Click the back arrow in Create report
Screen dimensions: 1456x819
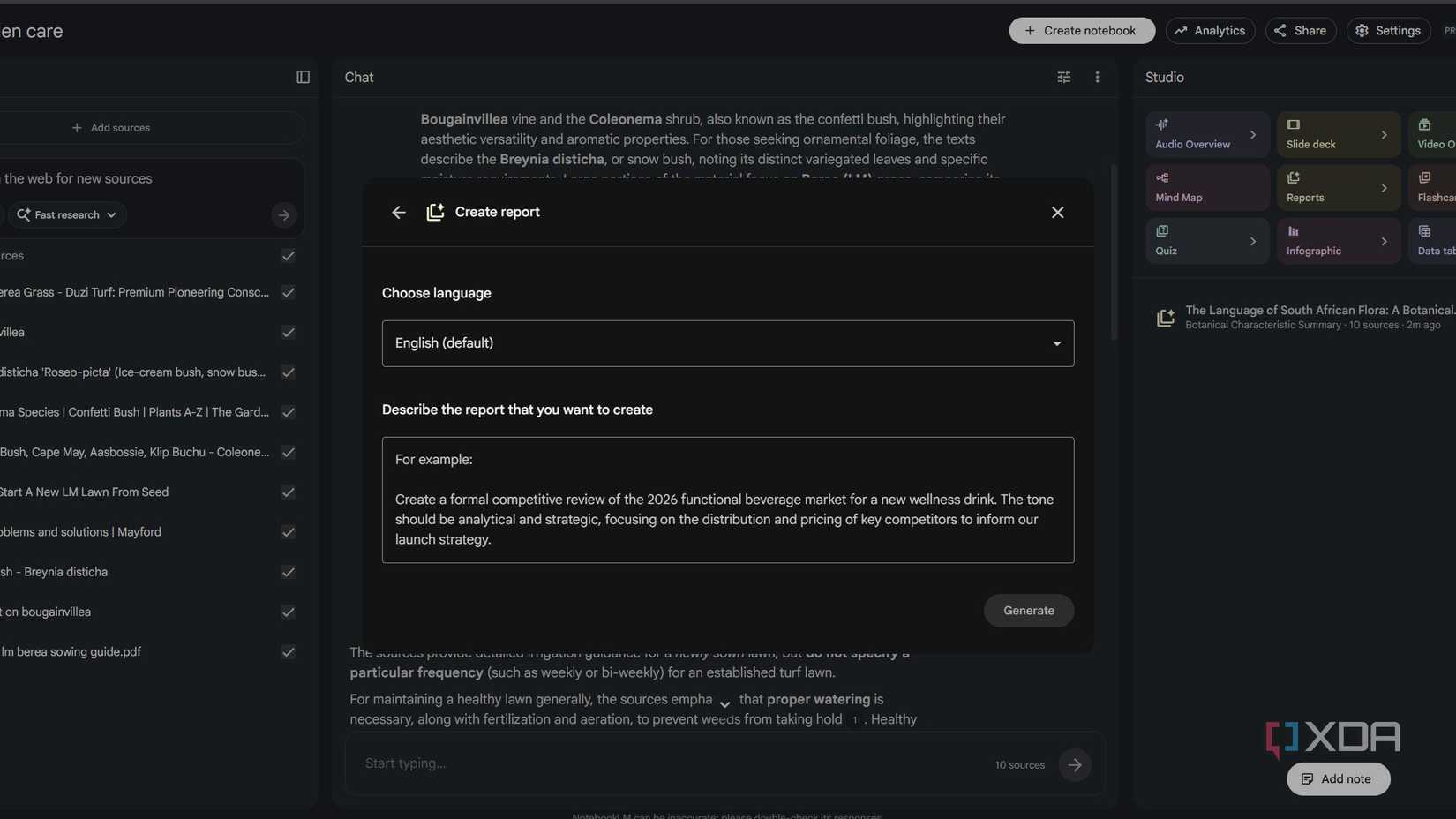coord(399,213)
